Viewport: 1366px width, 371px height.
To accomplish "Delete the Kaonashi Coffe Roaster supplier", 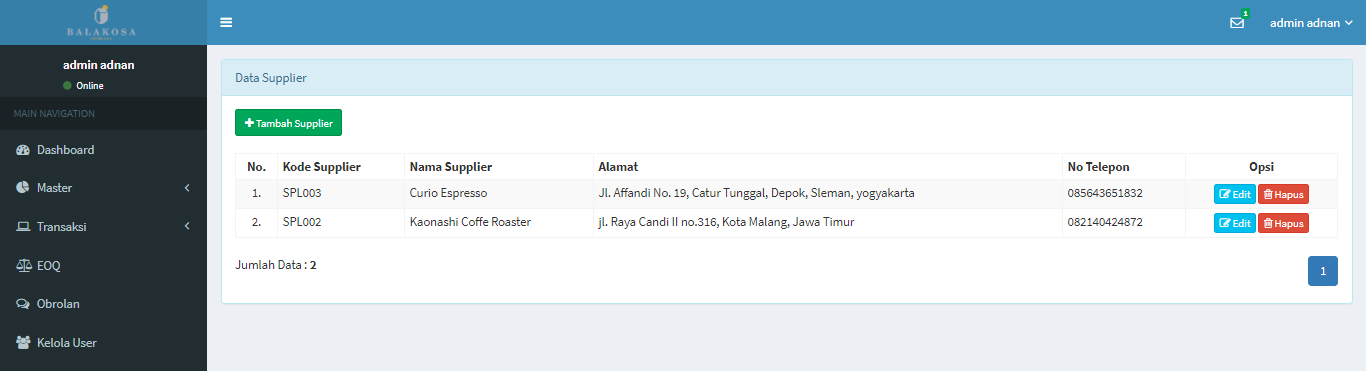I will click(1283, 223).
